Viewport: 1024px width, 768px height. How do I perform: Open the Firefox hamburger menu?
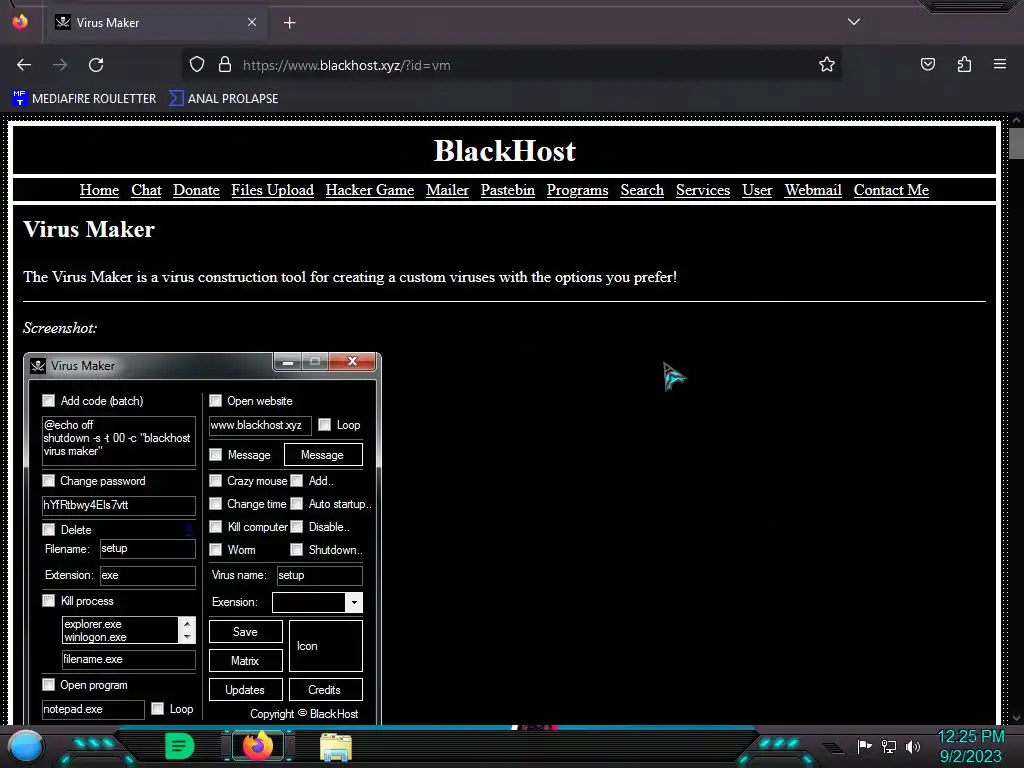(x=999, y=65)
